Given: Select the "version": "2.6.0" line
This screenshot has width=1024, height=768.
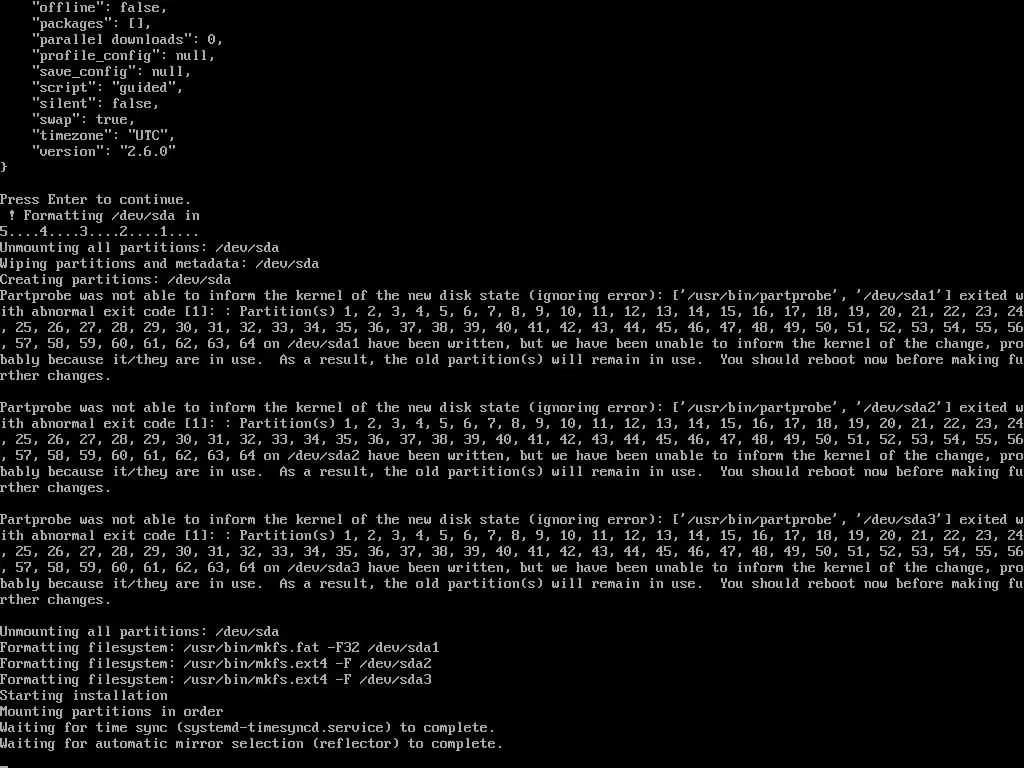Looking at the screenshot, I should [104, 151].
